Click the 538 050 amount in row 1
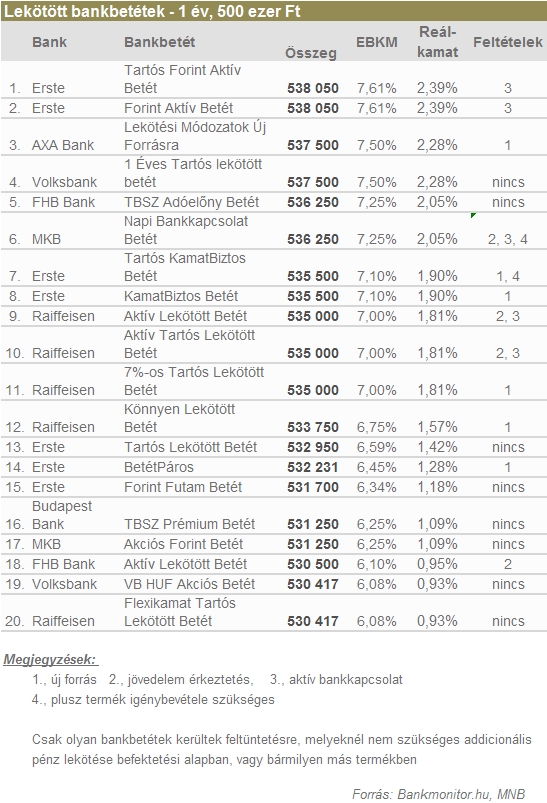The height and width of the screenshot is (803, 547). (x=312, y=88)
